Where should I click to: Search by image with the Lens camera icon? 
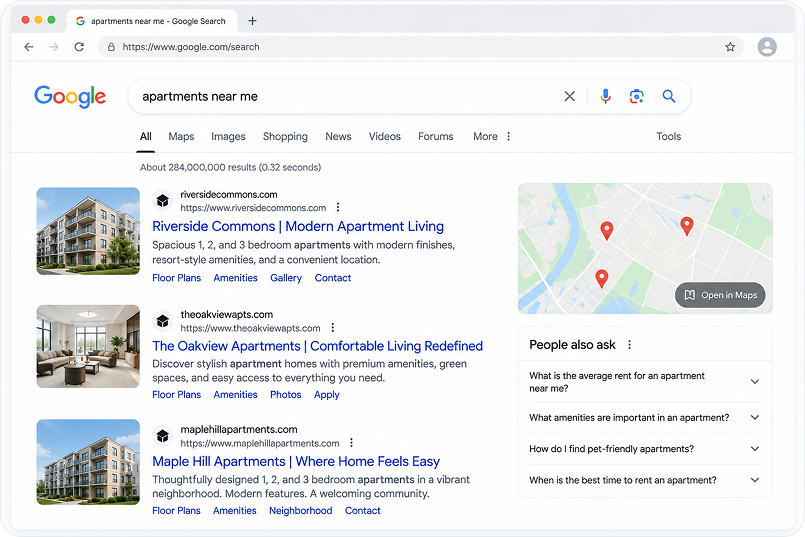click(637, 97)
